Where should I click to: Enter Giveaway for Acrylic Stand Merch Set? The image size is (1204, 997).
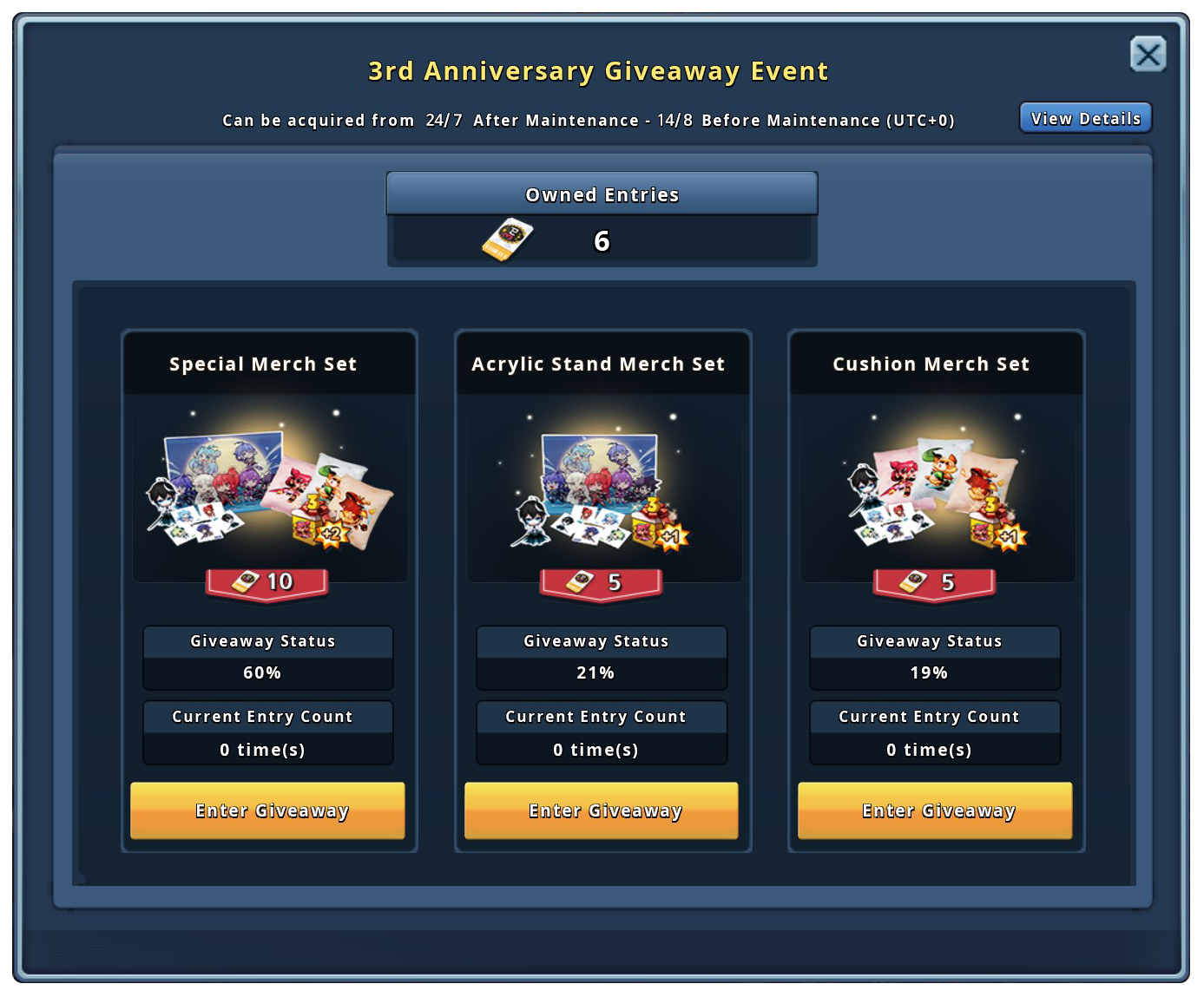(602, 810)
